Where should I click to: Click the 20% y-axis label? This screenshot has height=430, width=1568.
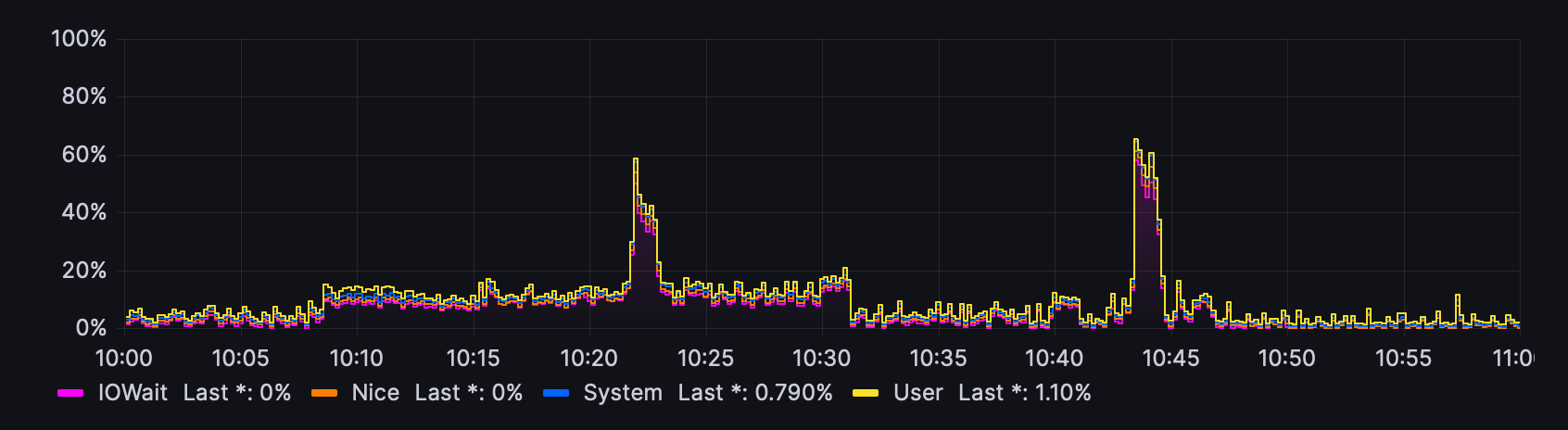click(84, 271)
